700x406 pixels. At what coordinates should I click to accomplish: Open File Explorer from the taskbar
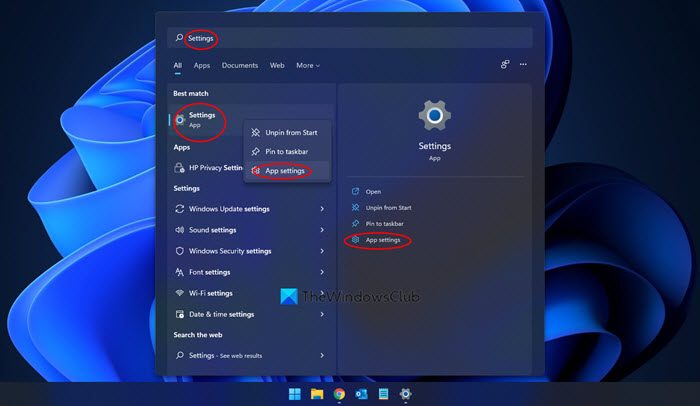click(317, 394)
